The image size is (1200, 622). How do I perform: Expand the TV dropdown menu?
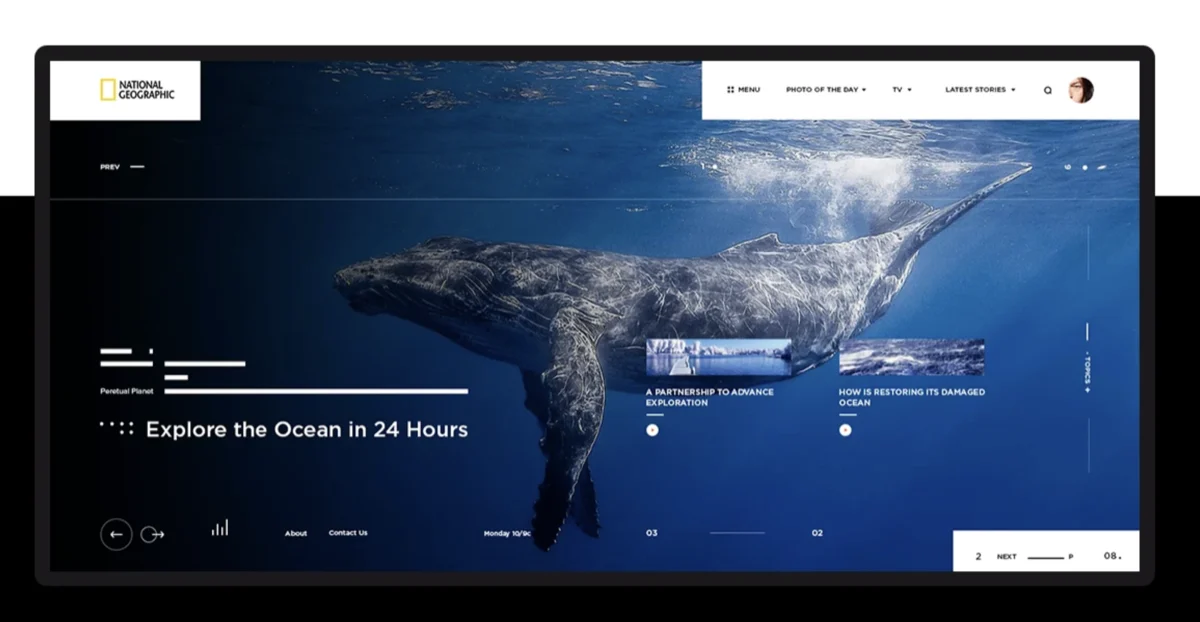pos(902,90)
